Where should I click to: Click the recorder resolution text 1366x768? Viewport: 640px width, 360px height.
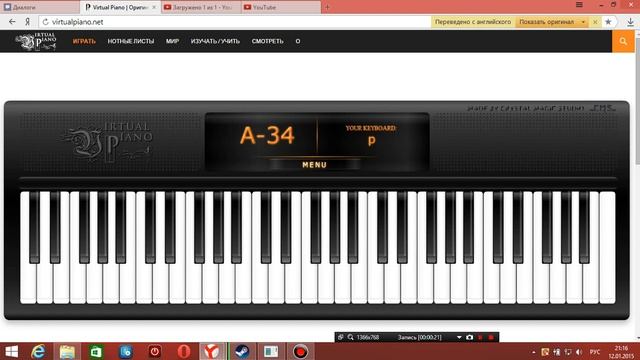(x=368, y=337)
